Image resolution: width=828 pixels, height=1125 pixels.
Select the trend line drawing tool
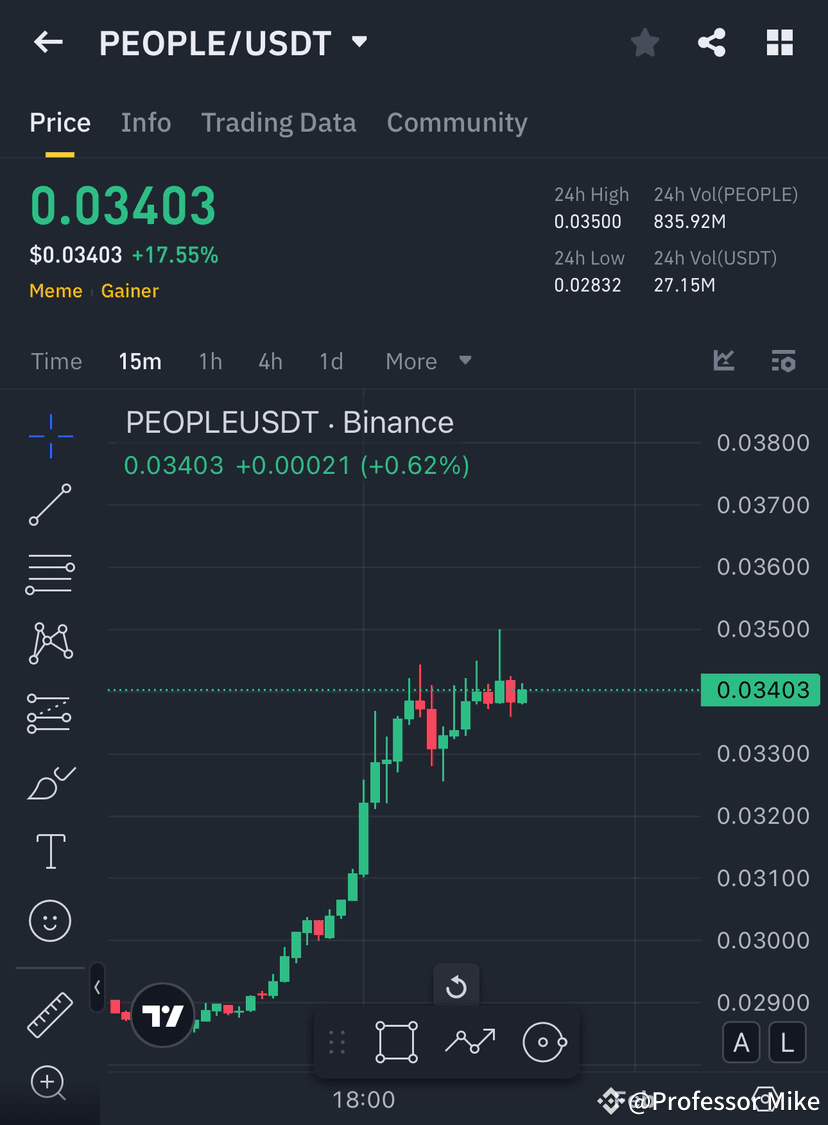pyautogui.click(x=49, y=505)
